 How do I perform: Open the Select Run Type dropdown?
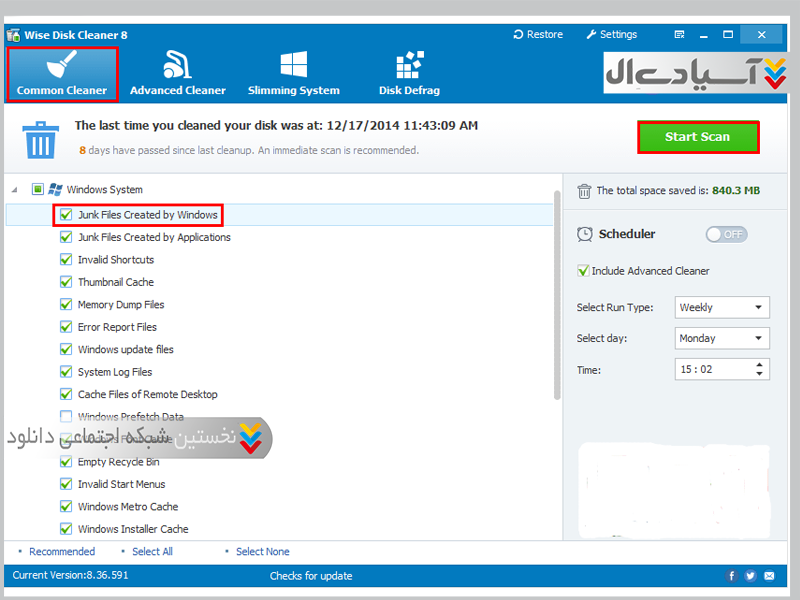pos(722,308)
